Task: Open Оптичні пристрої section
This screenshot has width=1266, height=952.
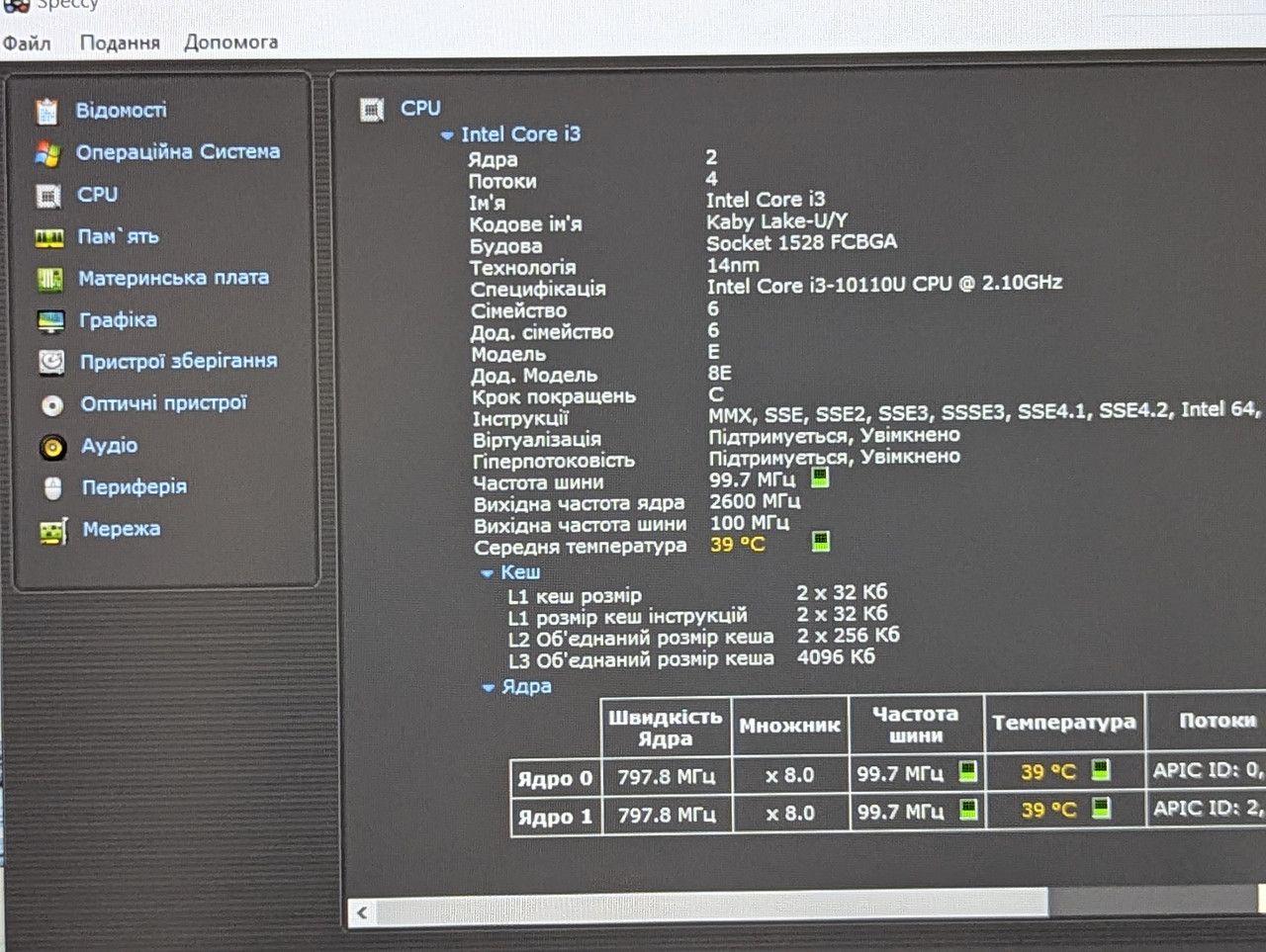Action: pyautogui.click(x=164, y=403)
